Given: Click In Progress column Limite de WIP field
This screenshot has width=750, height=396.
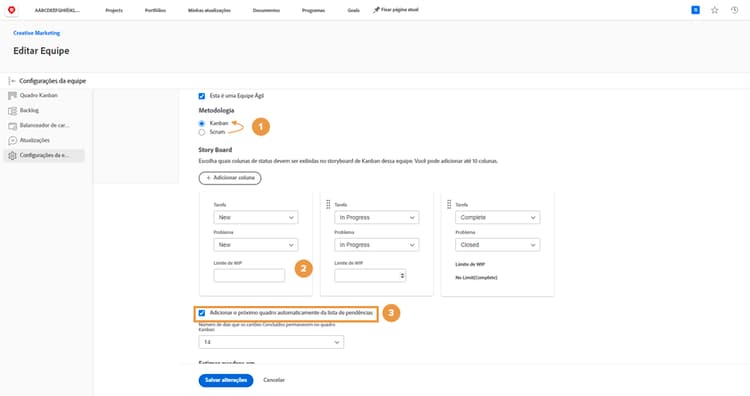Looking at the screenshot, I should pos(370,275).
